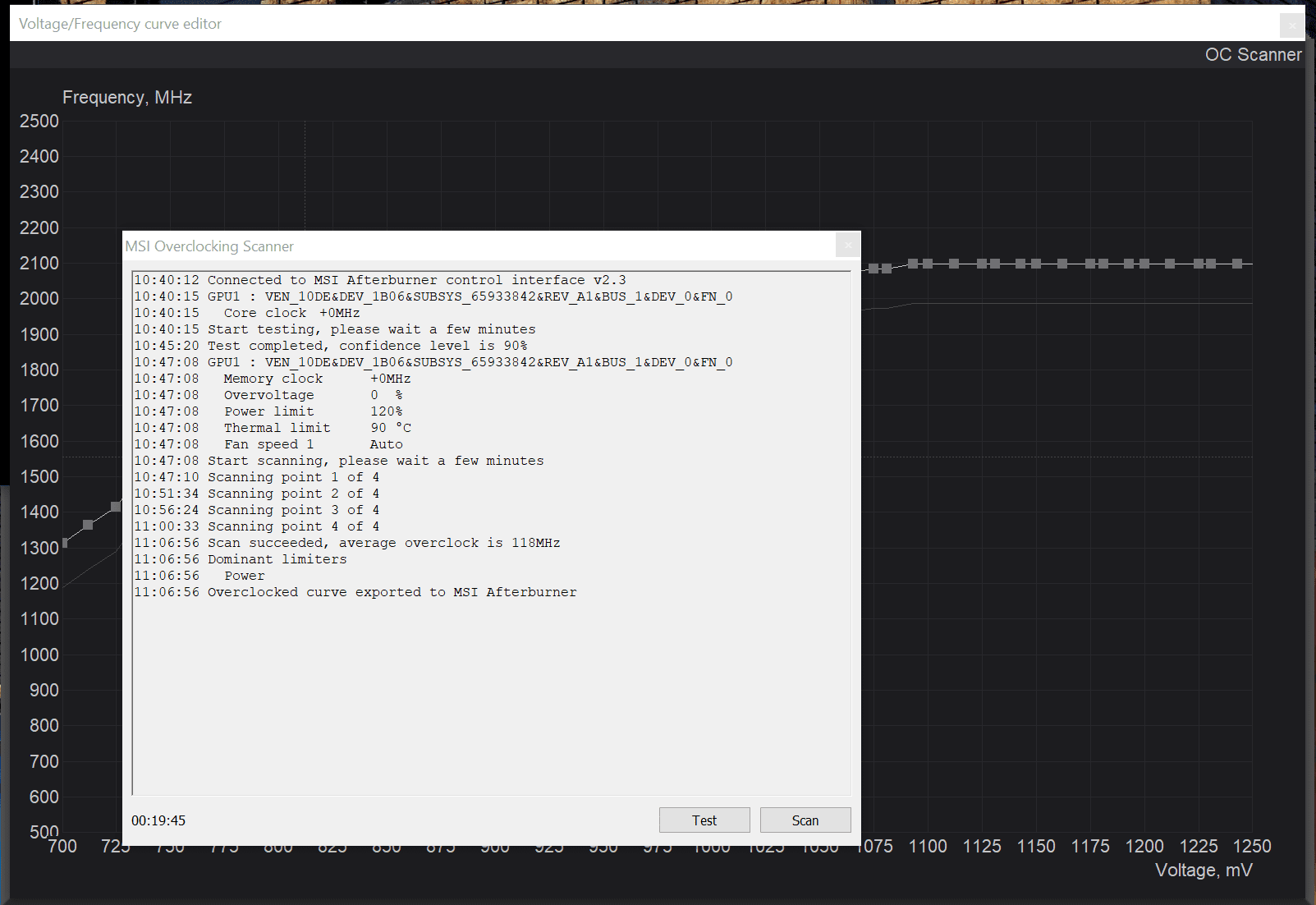Click the 'Memory clock +0MHz' log line

273,379
